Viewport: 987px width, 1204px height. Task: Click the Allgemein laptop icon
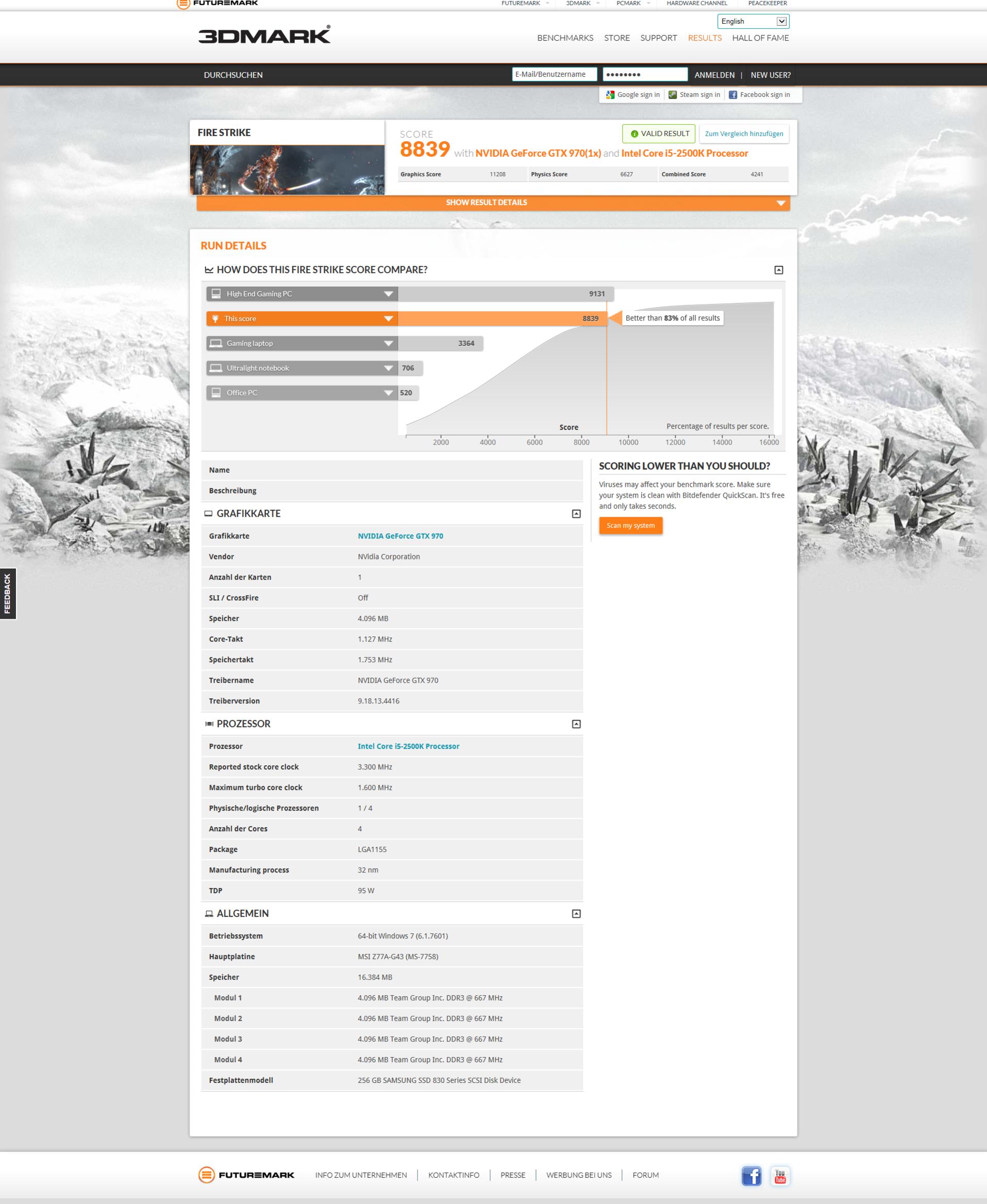click(x=209, y=913)
